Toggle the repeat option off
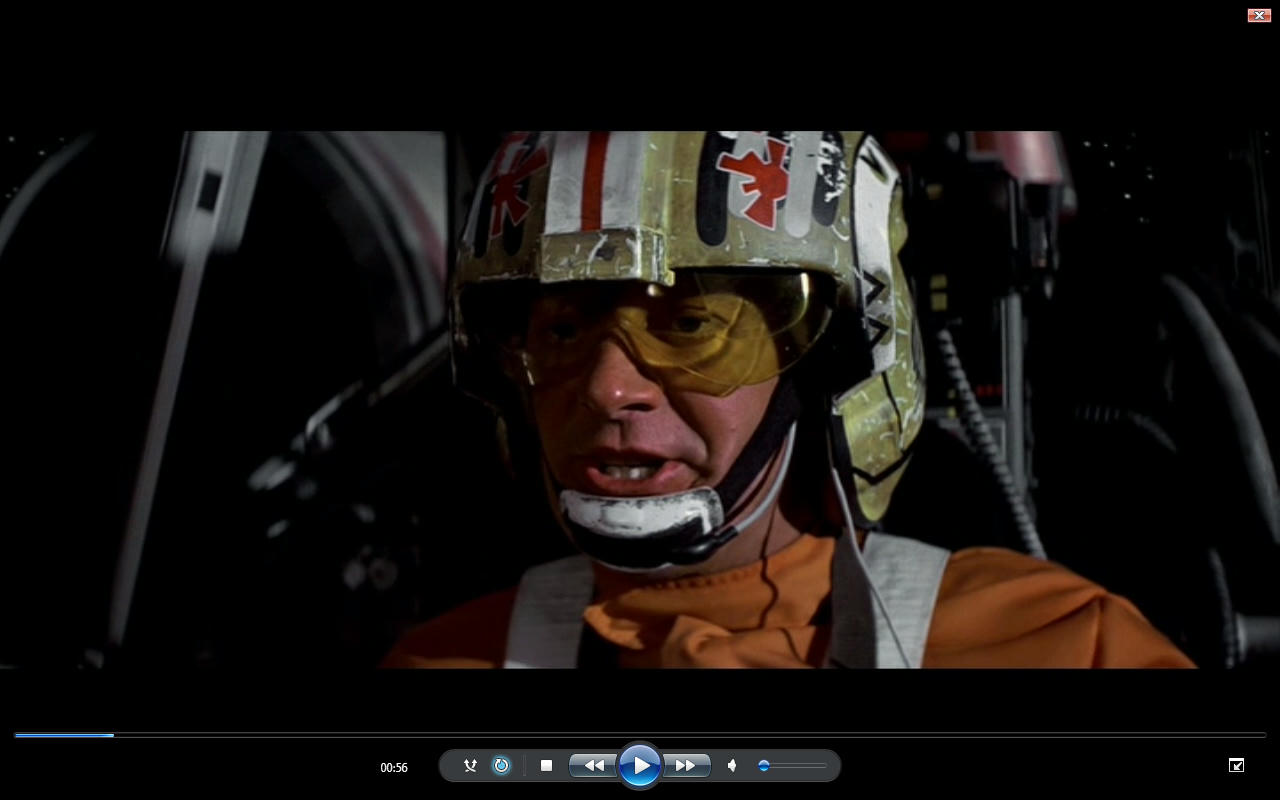 [501, 766]
